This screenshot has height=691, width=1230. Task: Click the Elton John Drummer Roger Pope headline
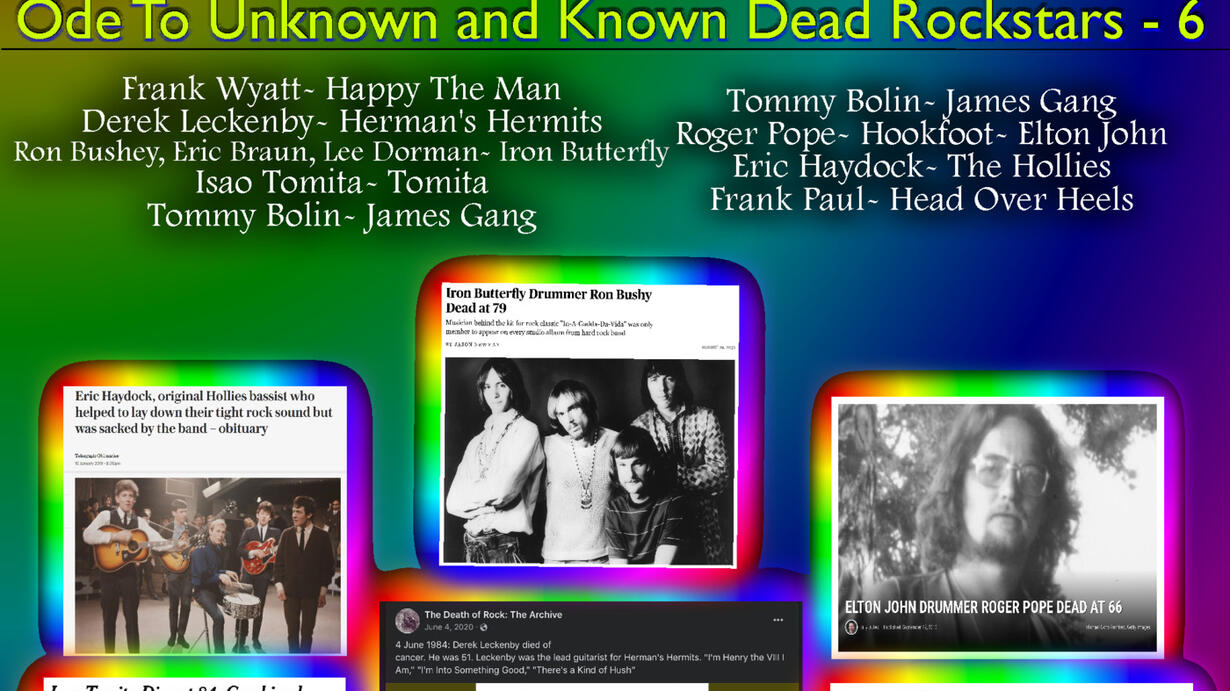(983, 607)
